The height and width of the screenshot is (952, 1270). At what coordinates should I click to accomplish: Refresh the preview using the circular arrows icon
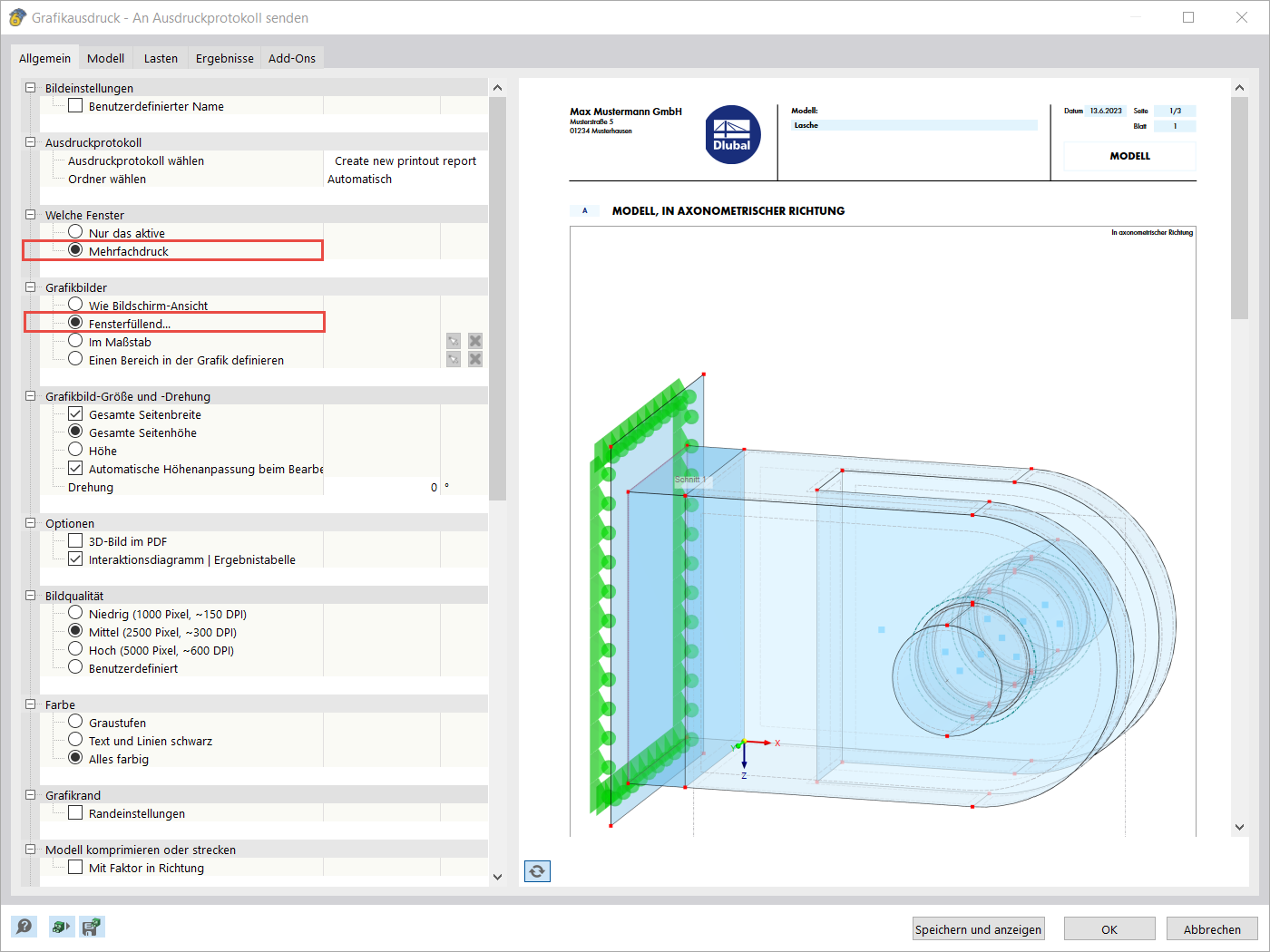tap(536, 870)
